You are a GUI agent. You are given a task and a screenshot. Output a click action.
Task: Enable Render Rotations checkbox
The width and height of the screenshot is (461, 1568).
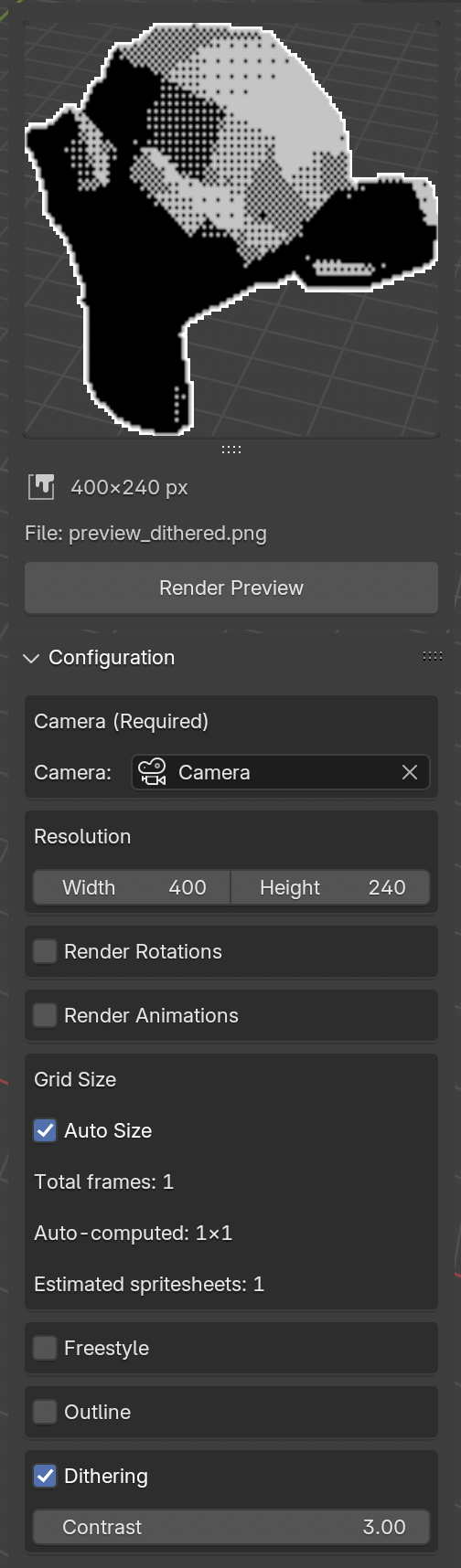pyautogui.click(x=45, y=951)
